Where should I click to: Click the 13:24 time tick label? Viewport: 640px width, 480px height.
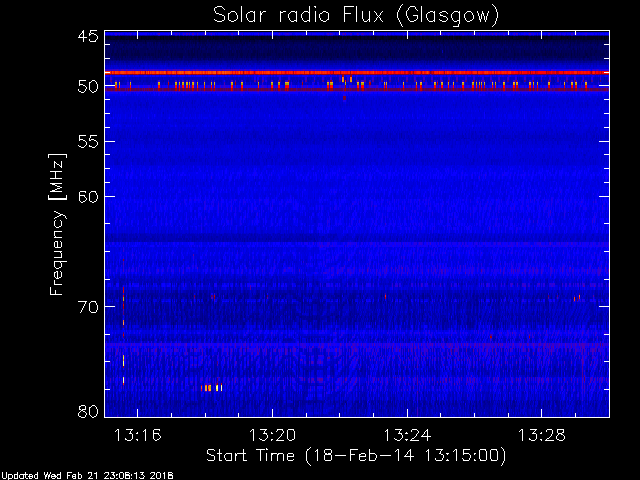tap(407, 435)
